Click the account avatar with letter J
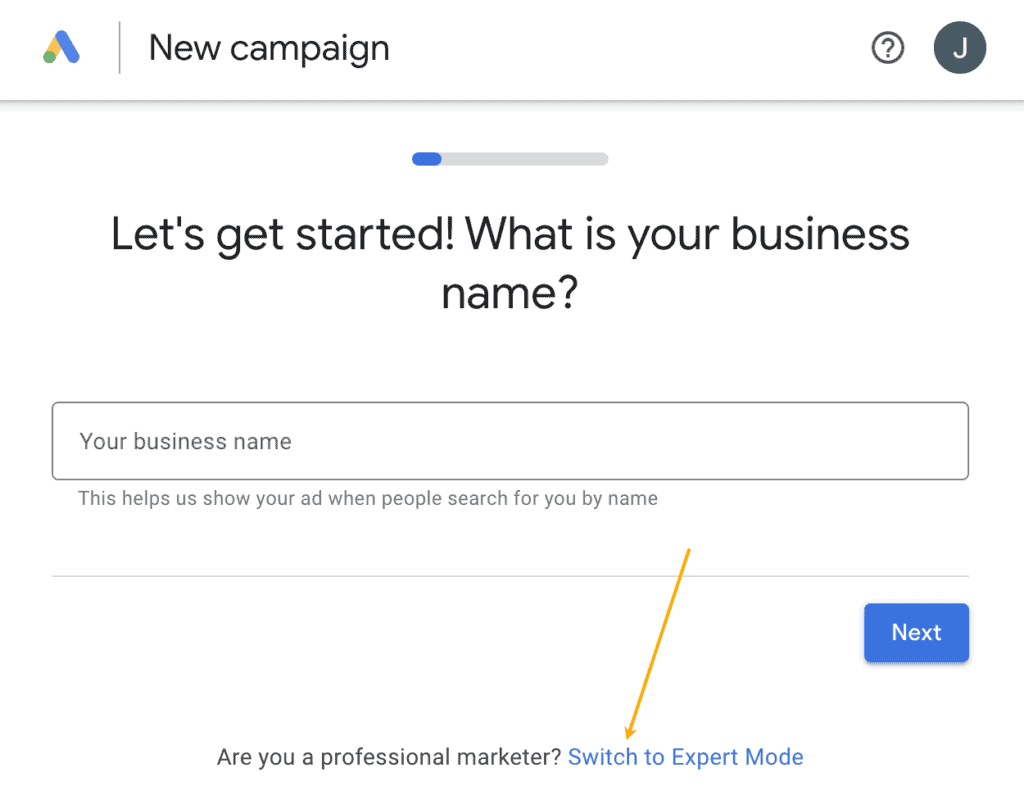Viewport: 1024px width, 809px height. click(959, 47)
